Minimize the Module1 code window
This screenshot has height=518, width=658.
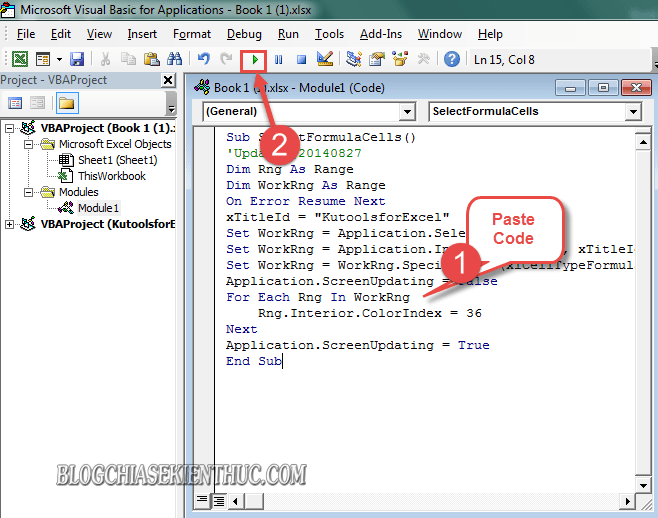tap(570, 88)
